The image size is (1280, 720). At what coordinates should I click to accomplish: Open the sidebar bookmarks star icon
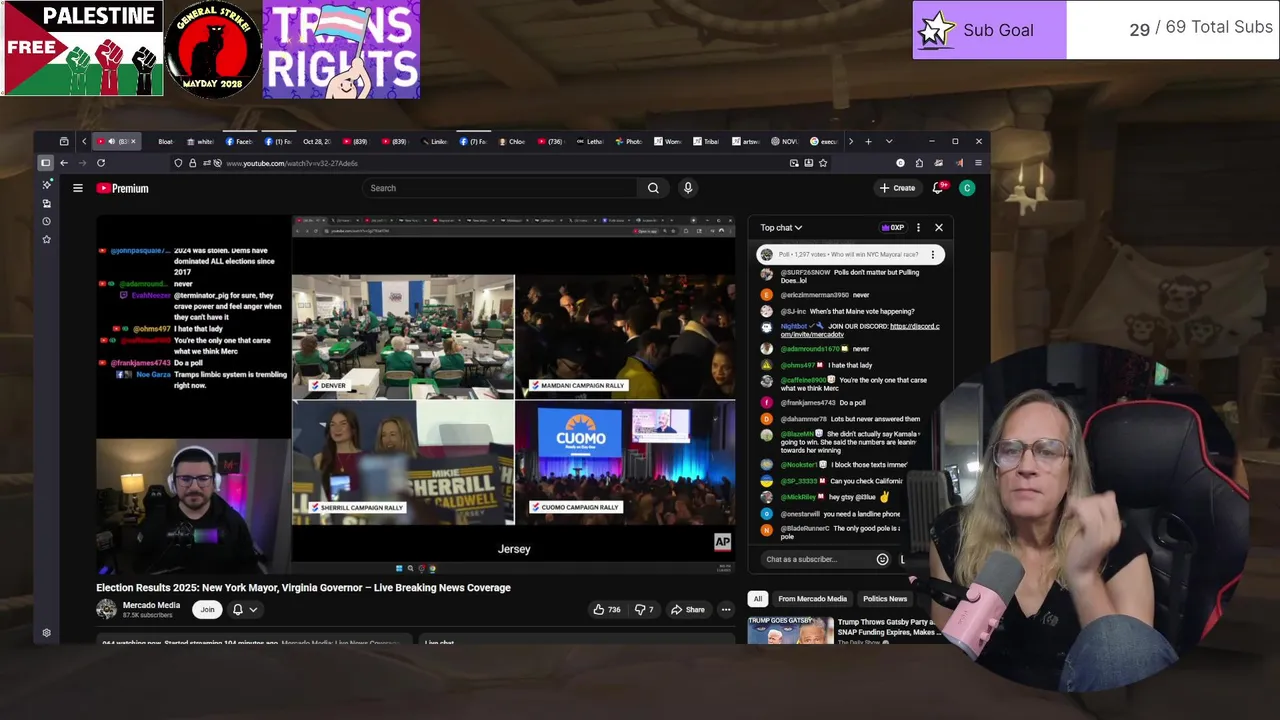pos(46,239)
